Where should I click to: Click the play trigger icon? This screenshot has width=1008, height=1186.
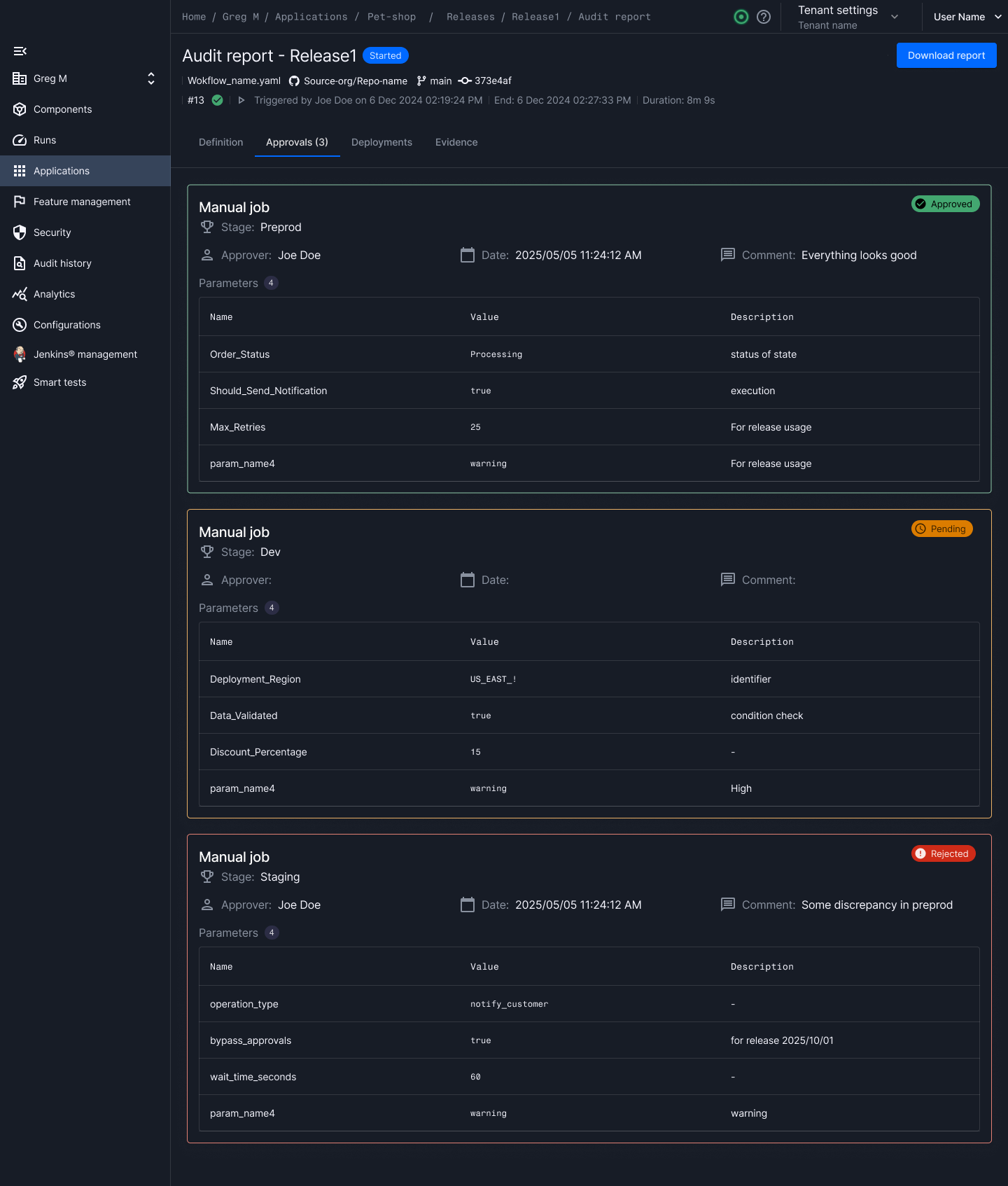click(241, 100)
